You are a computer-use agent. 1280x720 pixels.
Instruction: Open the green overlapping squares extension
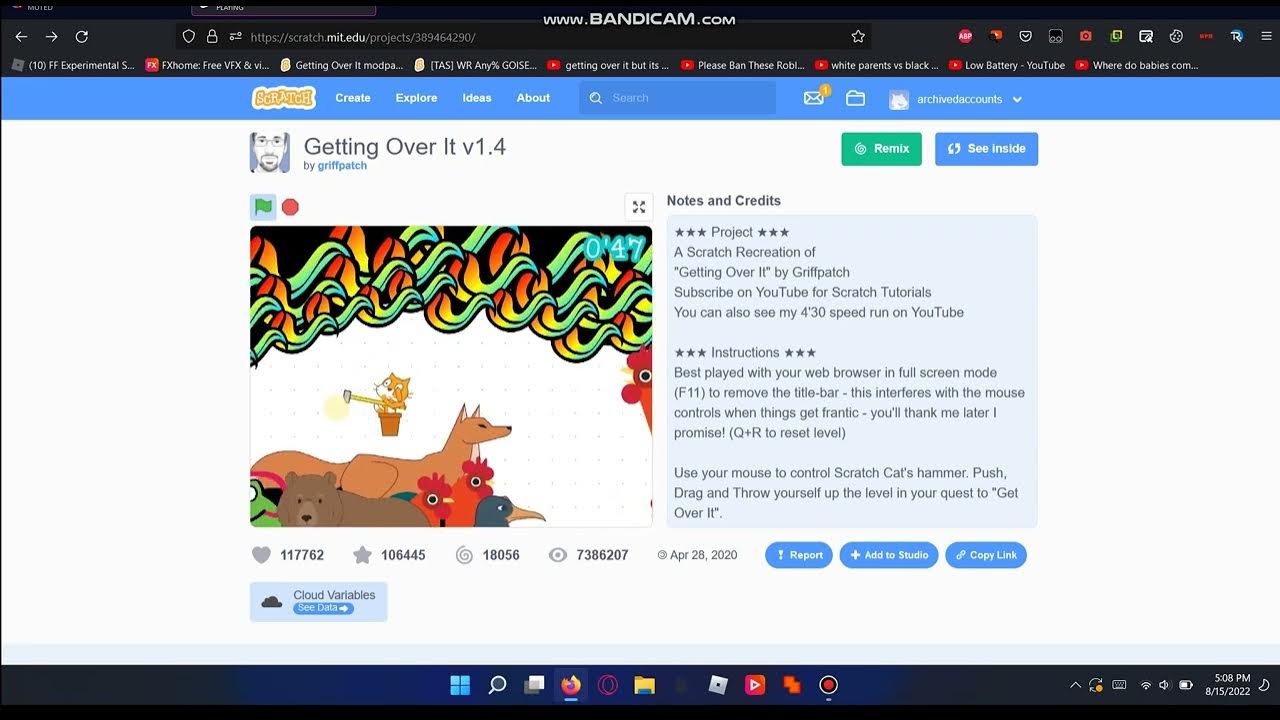pos(1116,36)
